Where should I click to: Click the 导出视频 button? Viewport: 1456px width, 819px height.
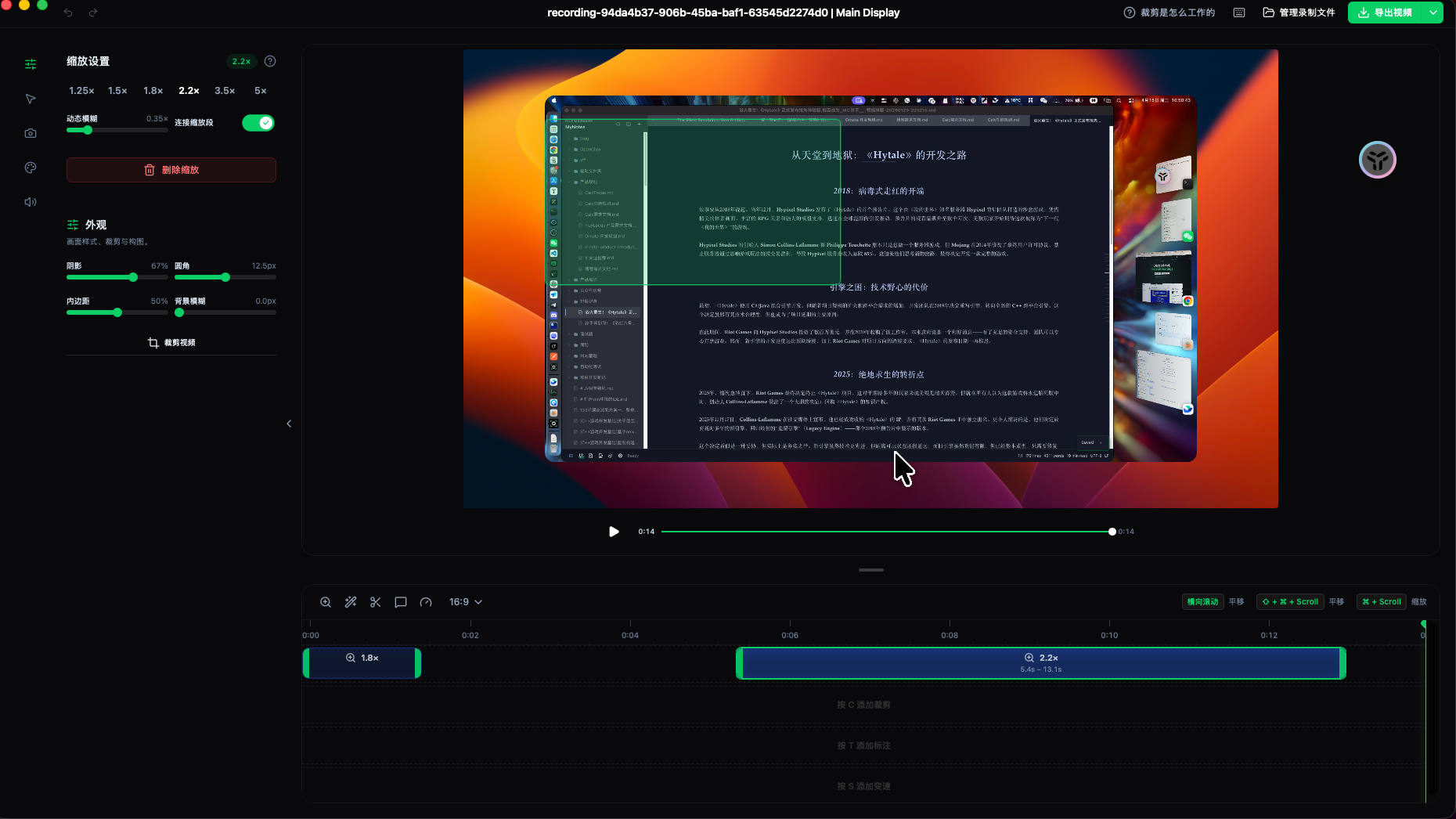1386,13
